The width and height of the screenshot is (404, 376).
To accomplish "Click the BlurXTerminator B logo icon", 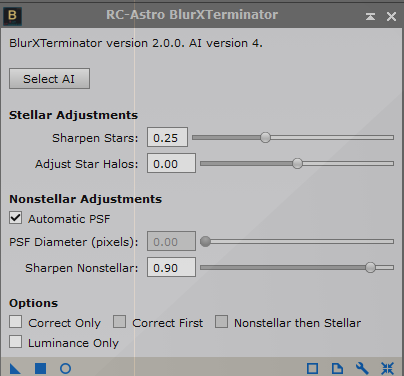I will tap(12, 16).
